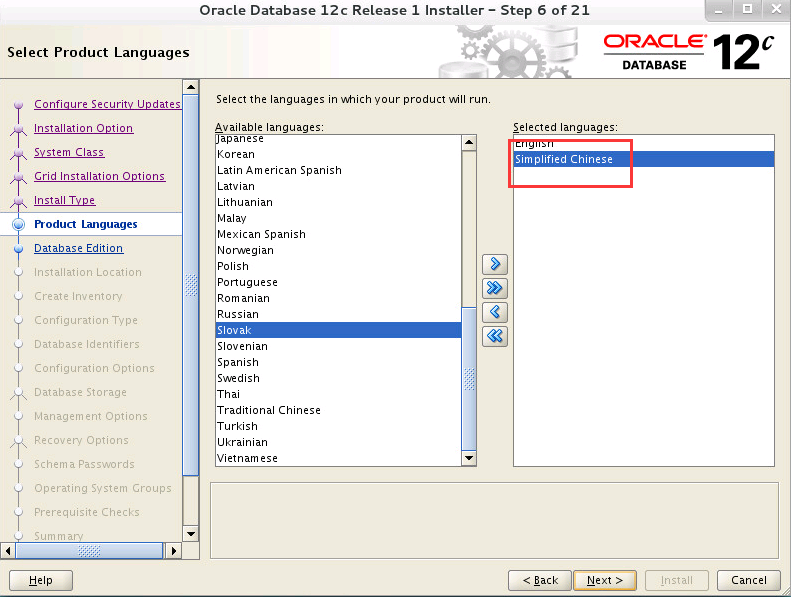
Task: Select Portuguese in available languages
Action: [338, 282]
